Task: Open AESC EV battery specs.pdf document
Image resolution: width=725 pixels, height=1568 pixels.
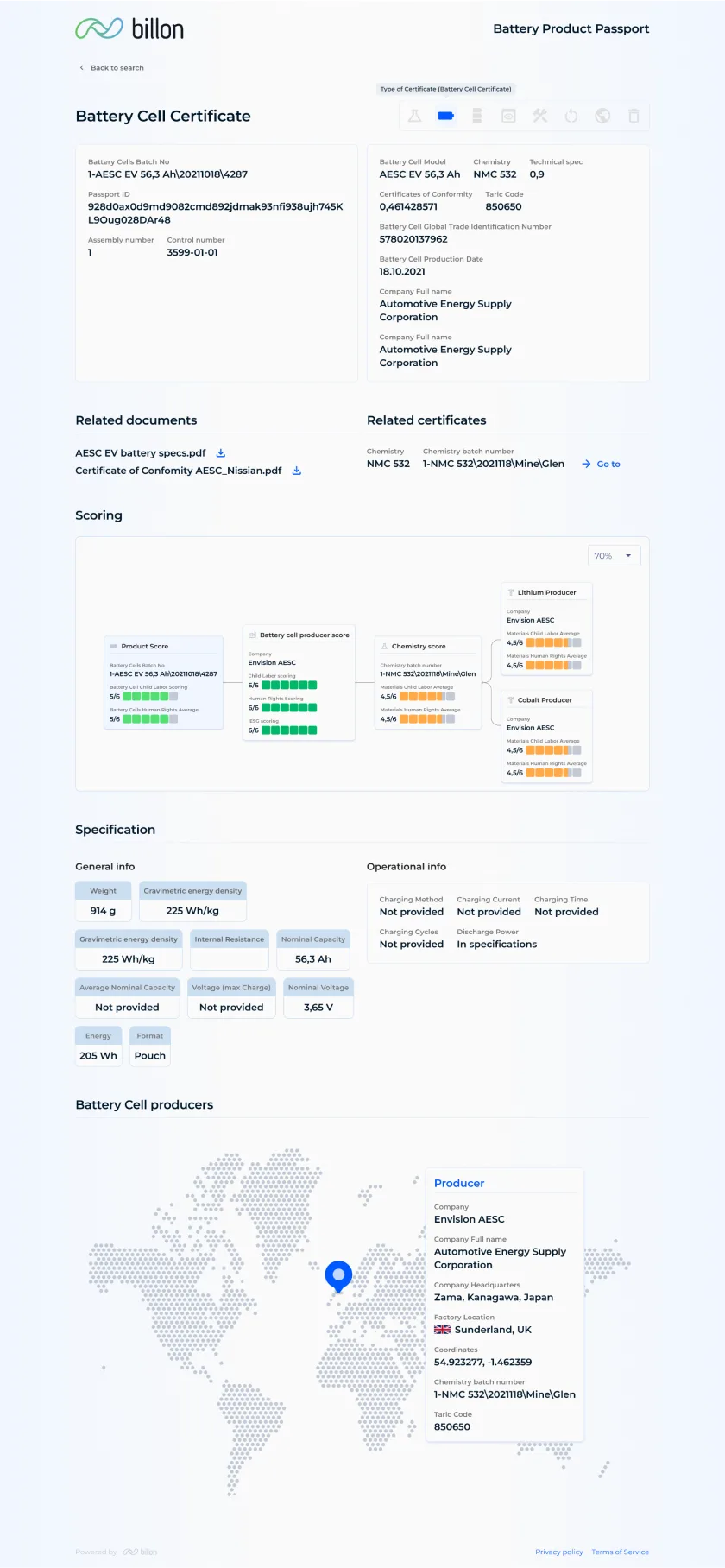Action: coord(141,452)
